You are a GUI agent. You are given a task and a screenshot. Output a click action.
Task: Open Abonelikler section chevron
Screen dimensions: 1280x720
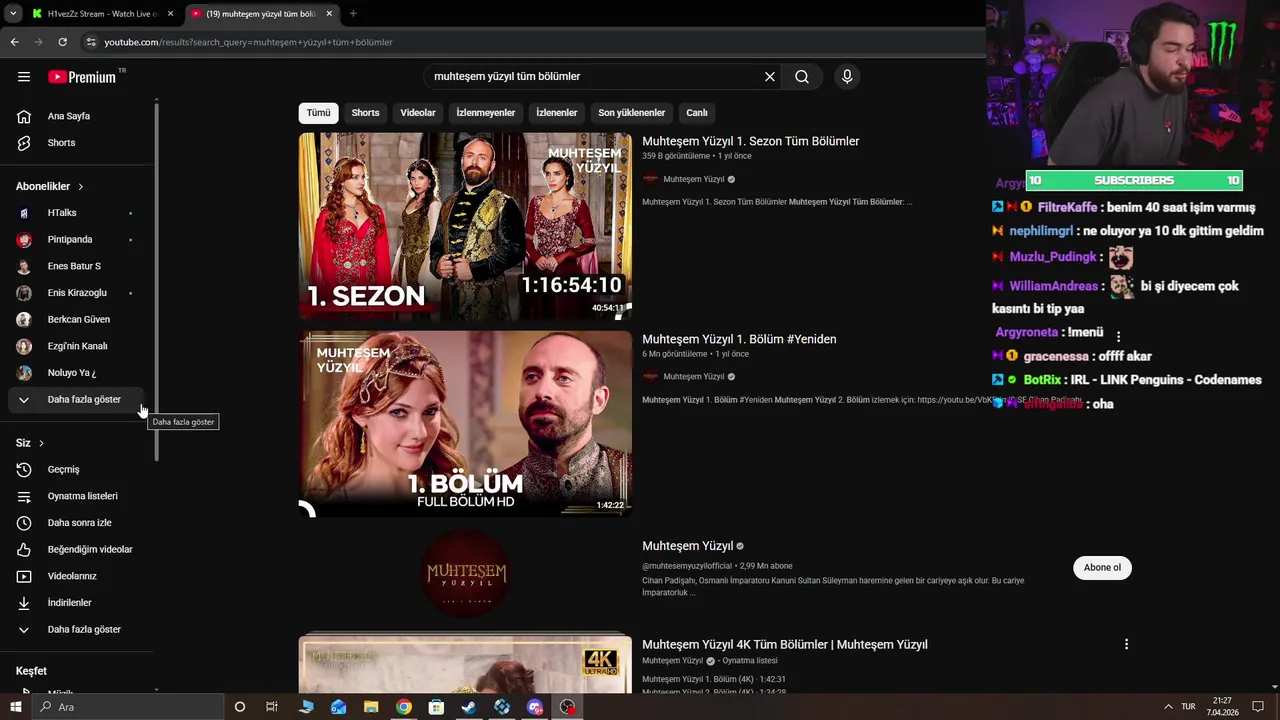[81, 187]
